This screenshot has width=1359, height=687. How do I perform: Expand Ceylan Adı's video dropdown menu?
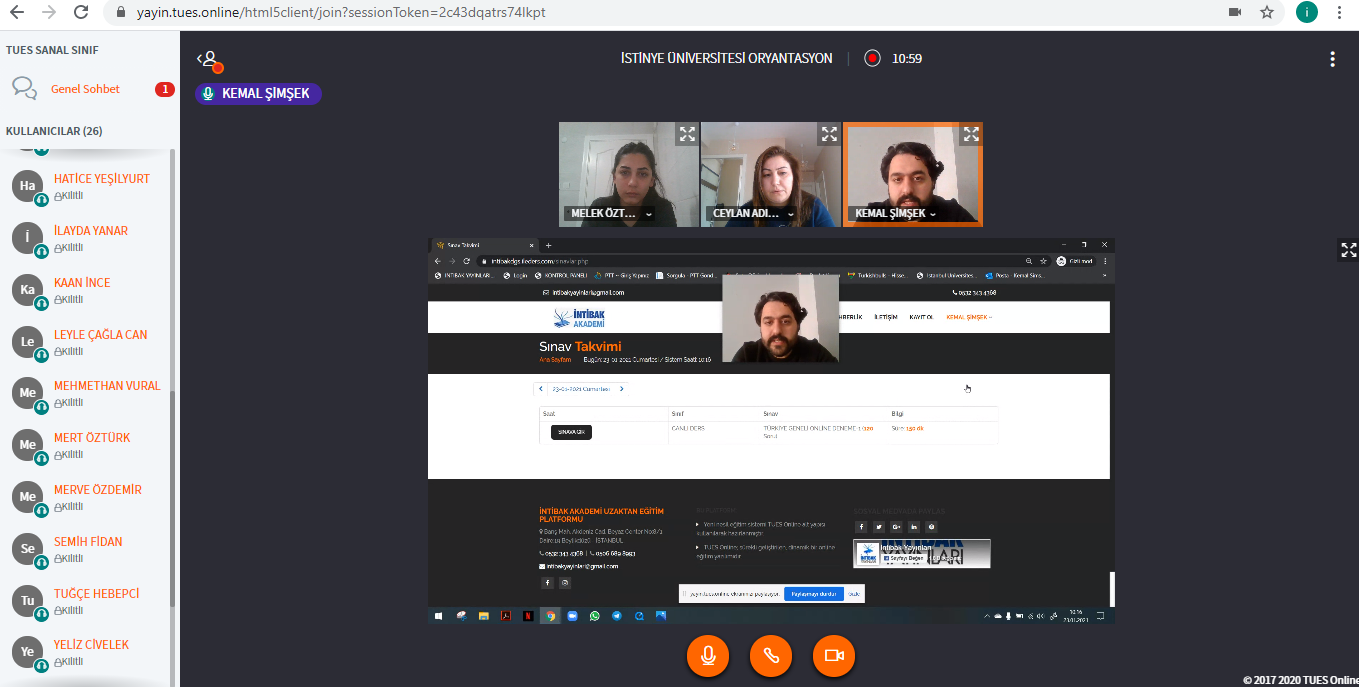coord(790,214)
